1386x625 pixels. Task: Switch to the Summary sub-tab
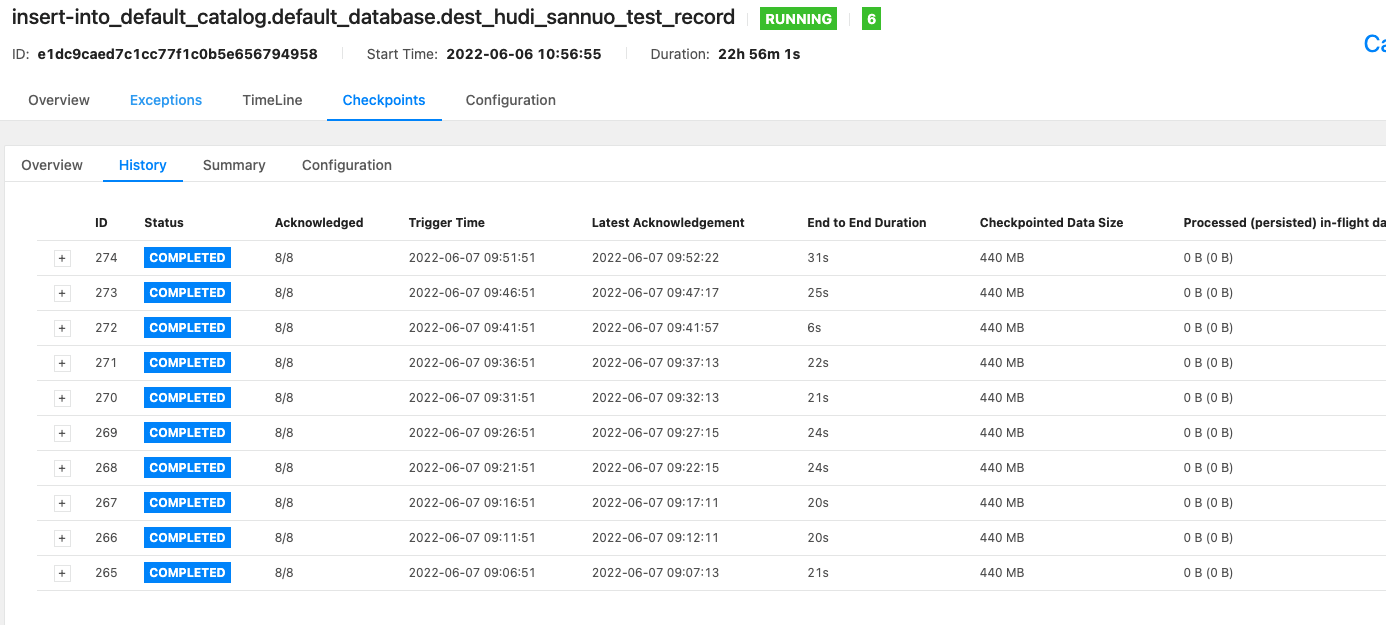point(234,164)
